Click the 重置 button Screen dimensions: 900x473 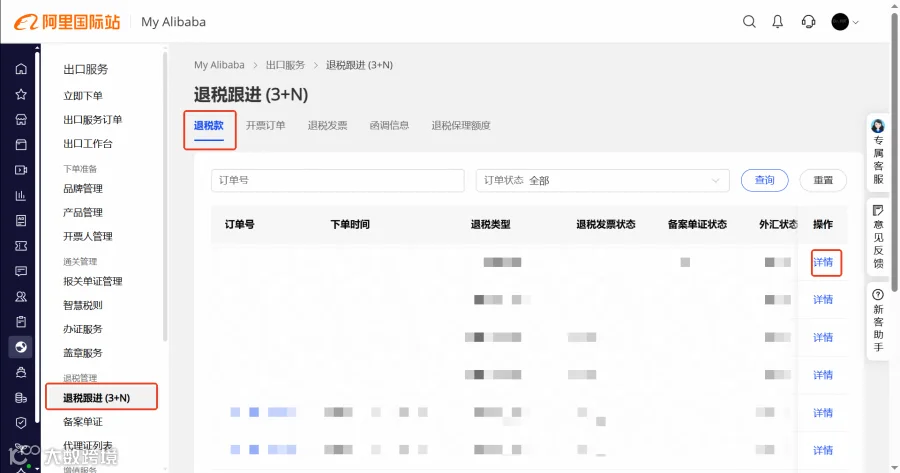pos(823,180)
